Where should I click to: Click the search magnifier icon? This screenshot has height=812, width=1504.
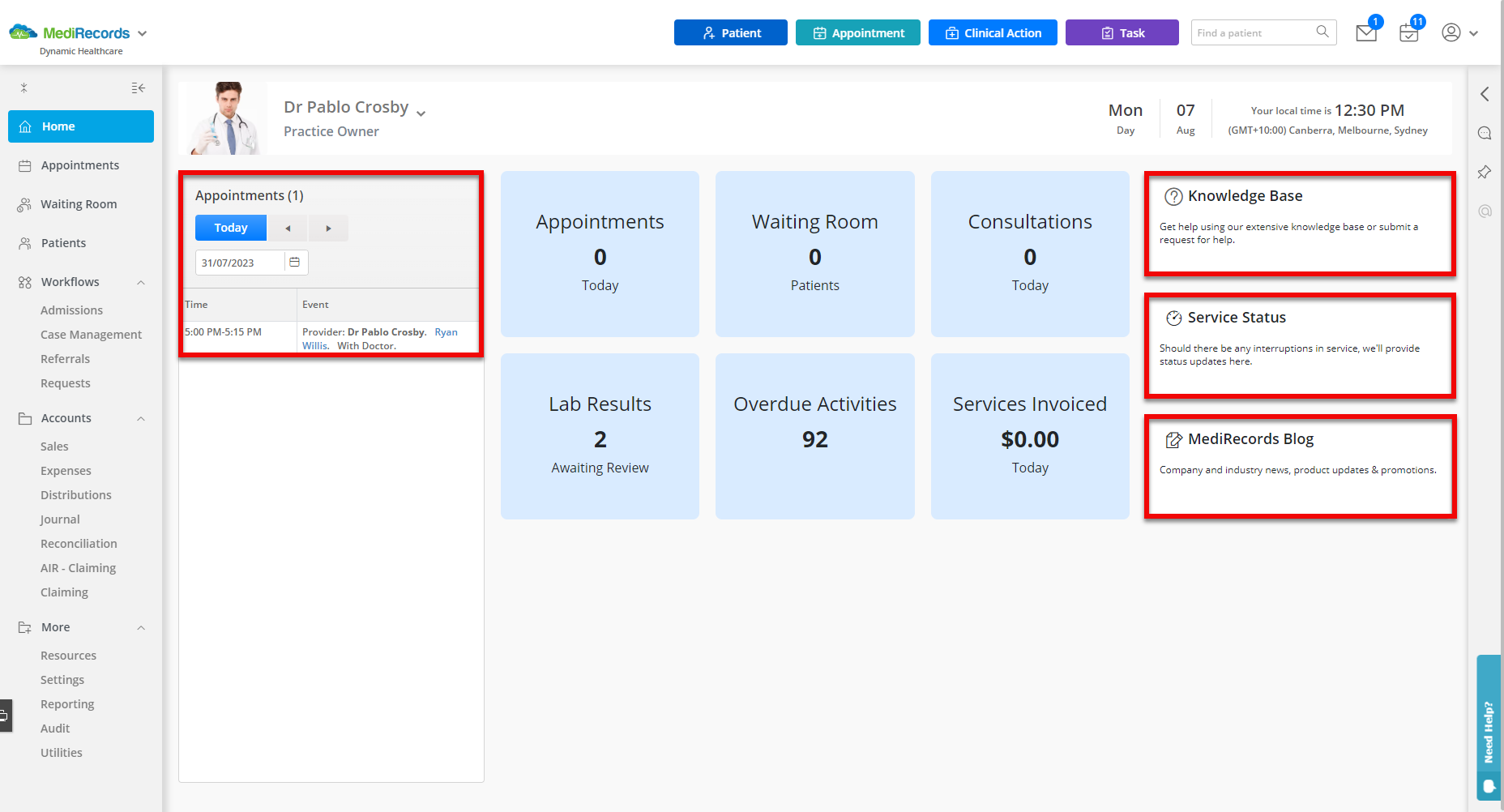1322,32
